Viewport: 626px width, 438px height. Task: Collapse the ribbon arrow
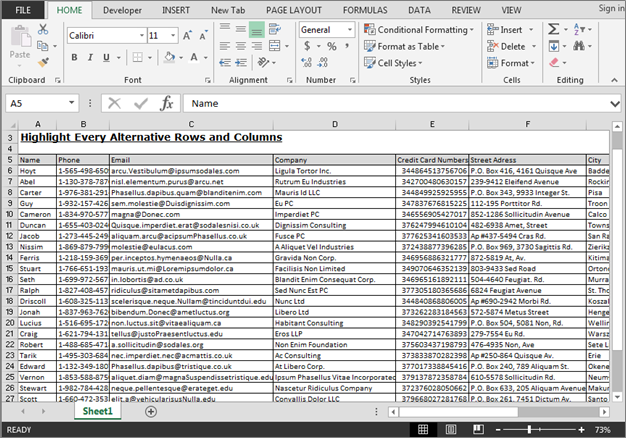614,80
